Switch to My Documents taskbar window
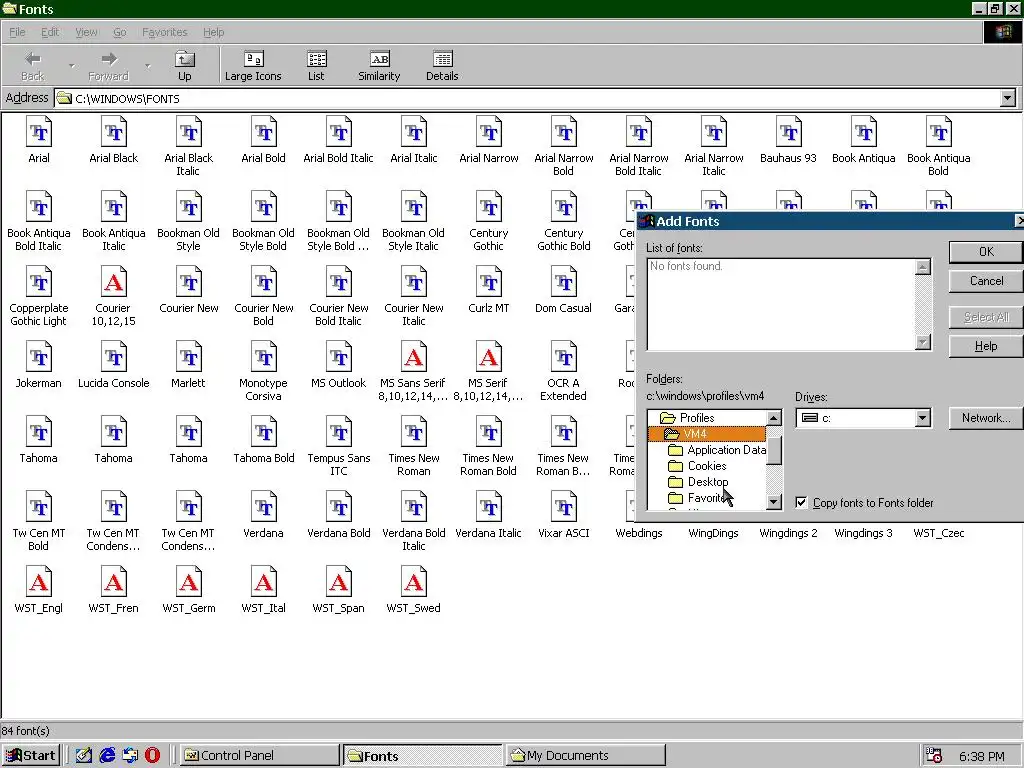 [x=585, y=756]
